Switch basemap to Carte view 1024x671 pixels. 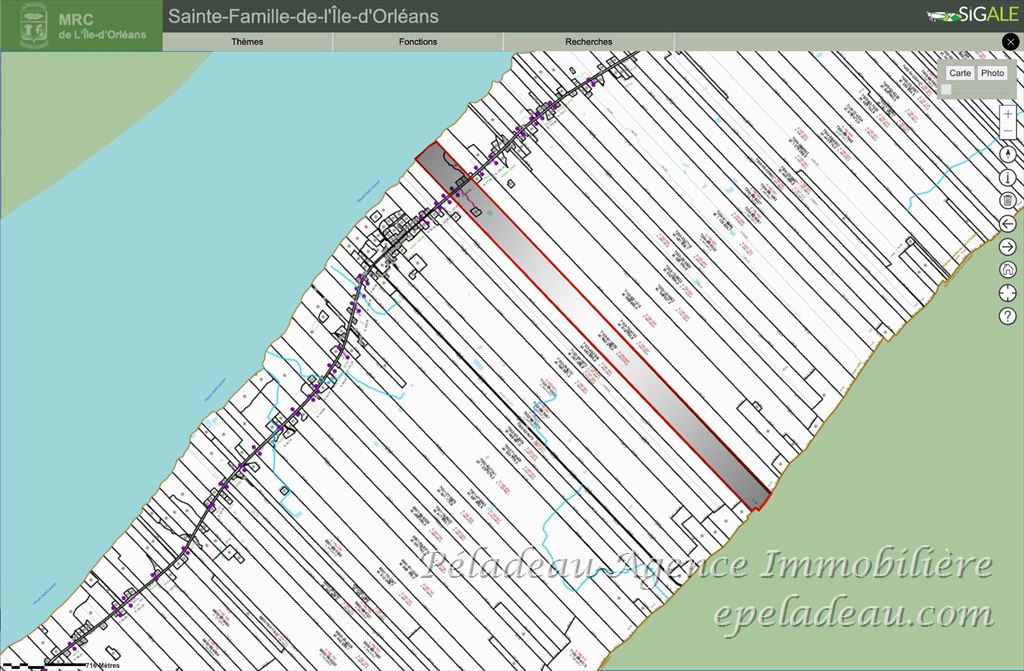pyautogui.click(x=960, y=73)
